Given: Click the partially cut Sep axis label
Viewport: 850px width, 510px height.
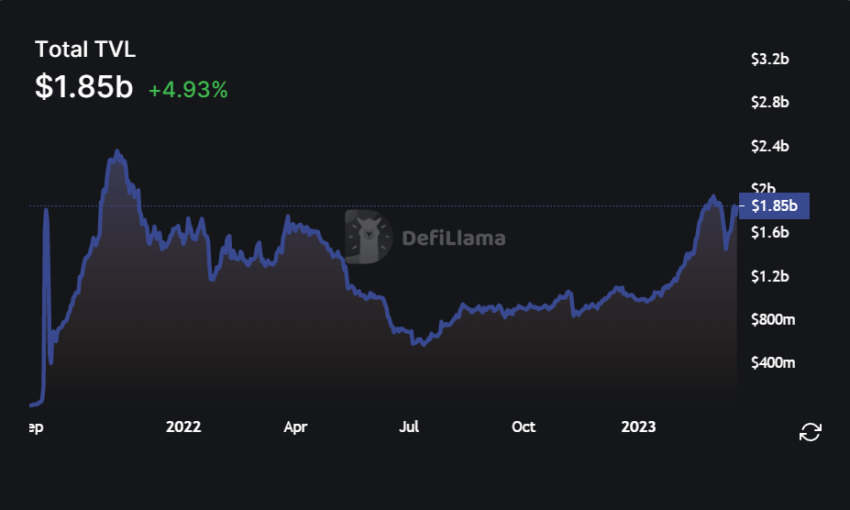Looking at the screenshot, I should point(36,428).
